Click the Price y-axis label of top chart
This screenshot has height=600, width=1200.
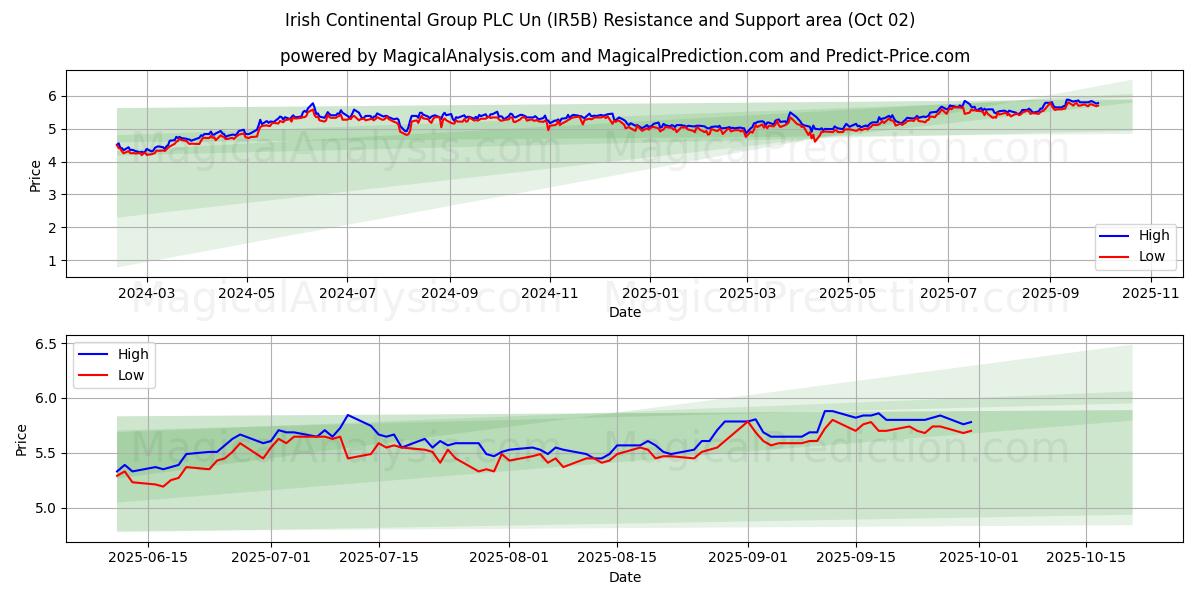point(36,175)
